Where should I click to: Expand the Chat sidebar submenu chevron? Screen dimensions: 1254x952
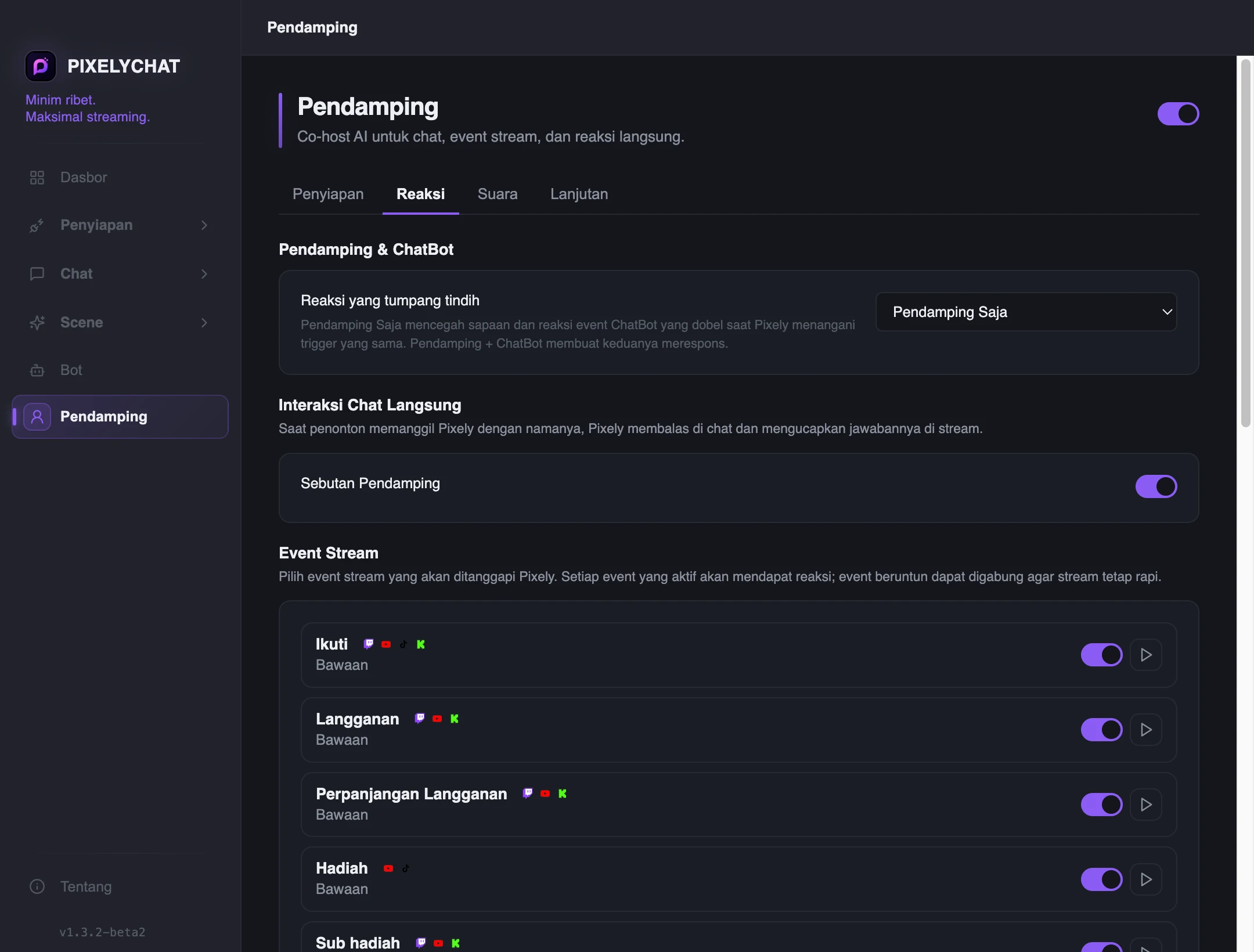pos(204,274)
